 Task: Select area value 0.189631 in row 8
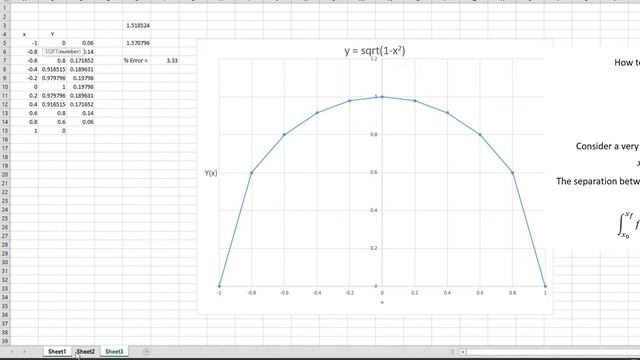tap(80, 69)
